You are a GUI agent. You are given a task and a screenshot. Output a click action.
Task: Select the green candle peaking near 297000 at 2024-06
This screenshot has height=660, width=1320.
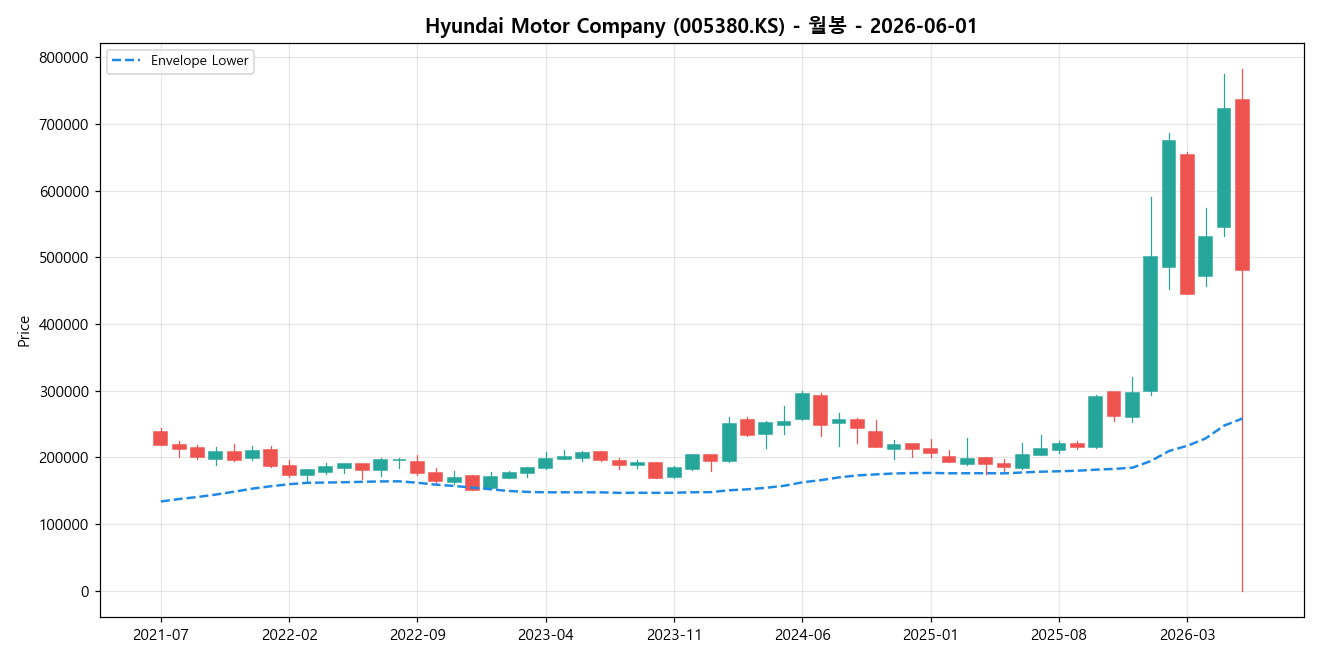pyautogui.click(x=802, y=406)
